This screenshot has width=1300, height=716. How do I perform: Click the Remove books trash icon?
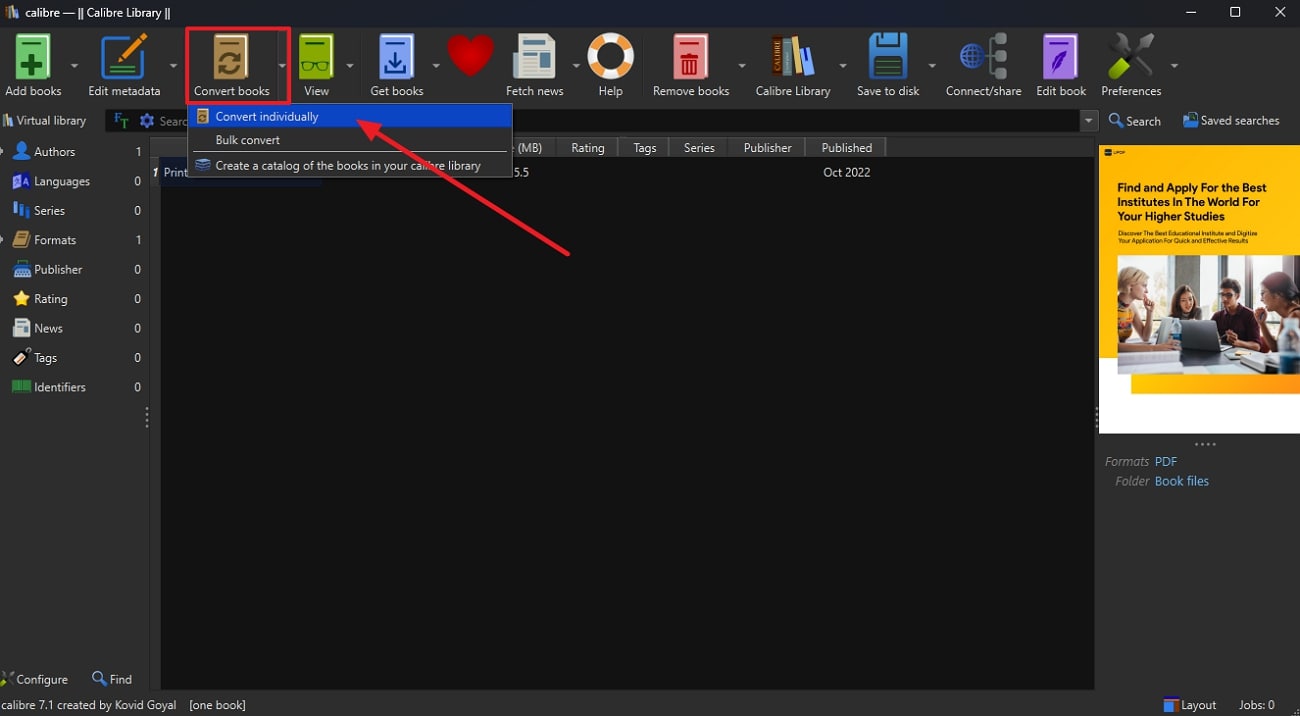click(x=690, y=57)
